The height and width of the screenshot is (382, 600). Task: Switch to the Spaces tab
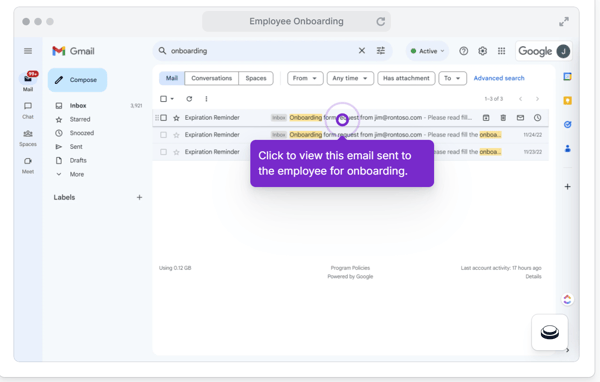pyautogui.click(x=256, y=78)
